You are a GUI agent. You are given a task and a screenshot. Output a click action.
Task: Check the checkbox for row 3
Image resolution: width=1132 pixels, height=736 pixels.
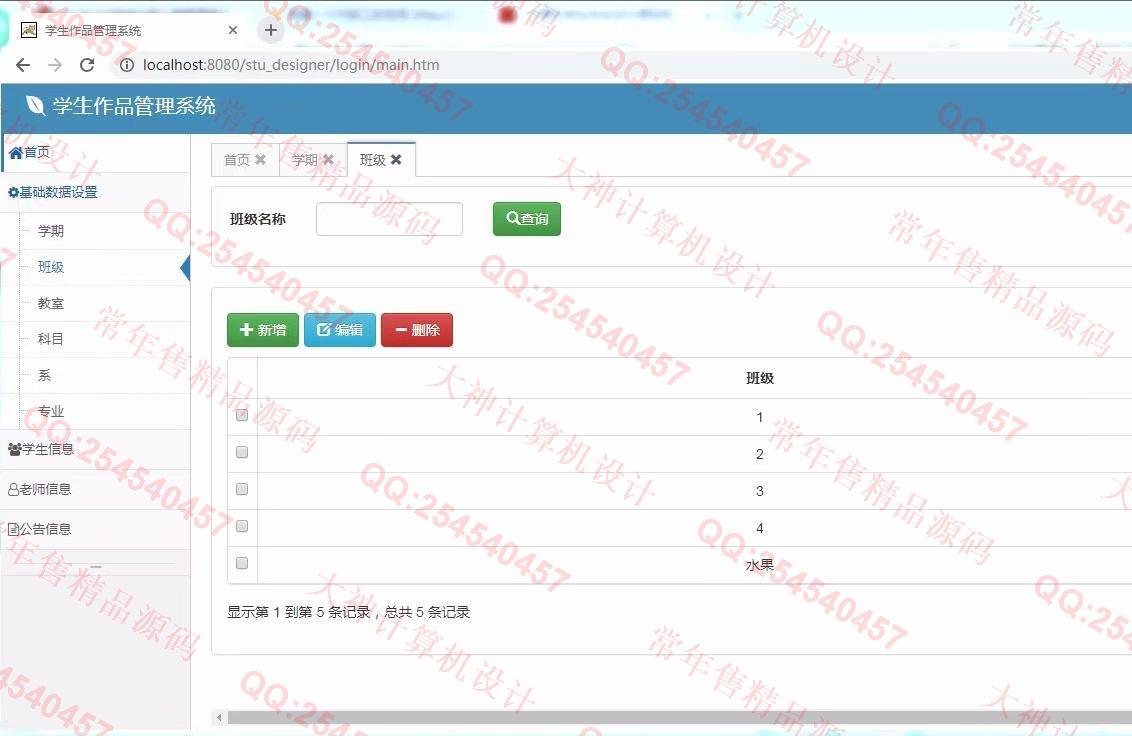point(242,489)
